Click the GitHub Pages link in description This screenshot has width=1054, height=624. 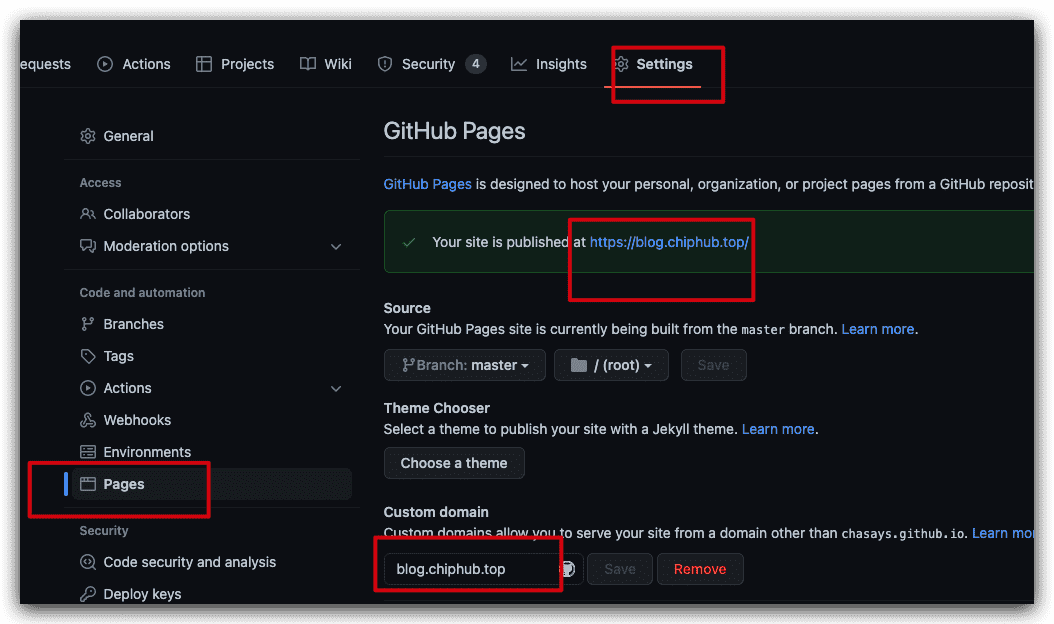pos(428,184)
